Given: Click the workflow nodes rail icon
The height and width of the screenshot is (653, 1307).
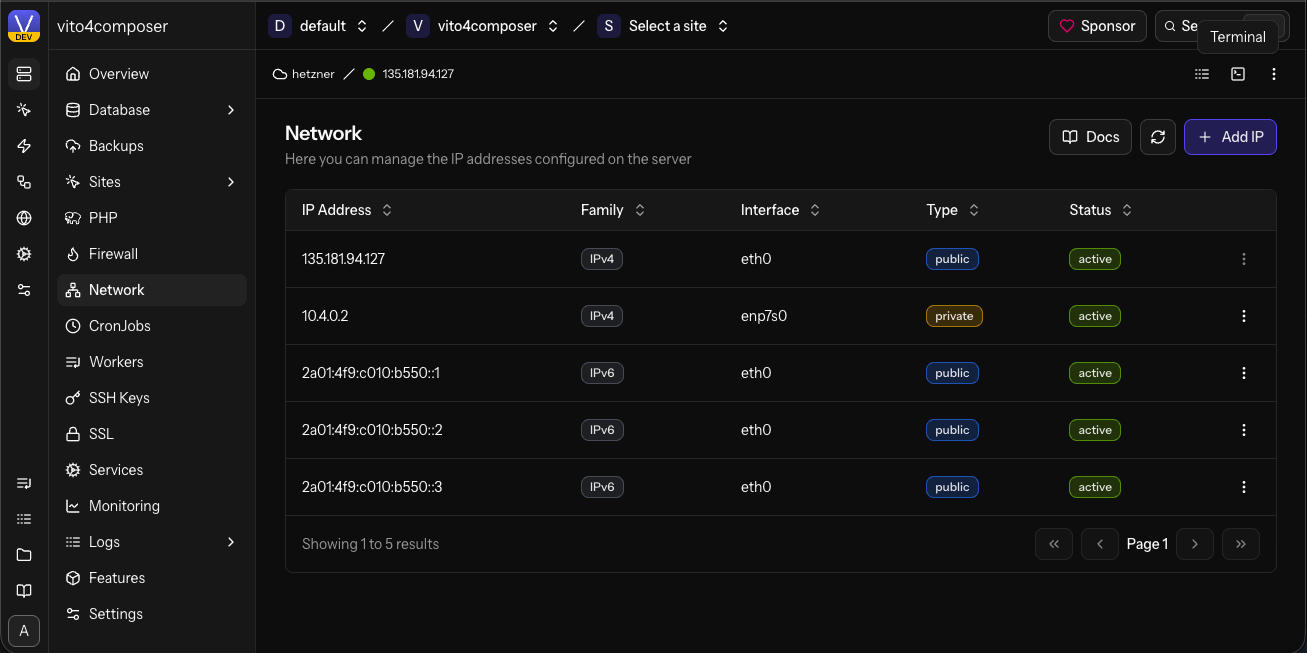Looking at the screenshot, I should pos(24,182).
